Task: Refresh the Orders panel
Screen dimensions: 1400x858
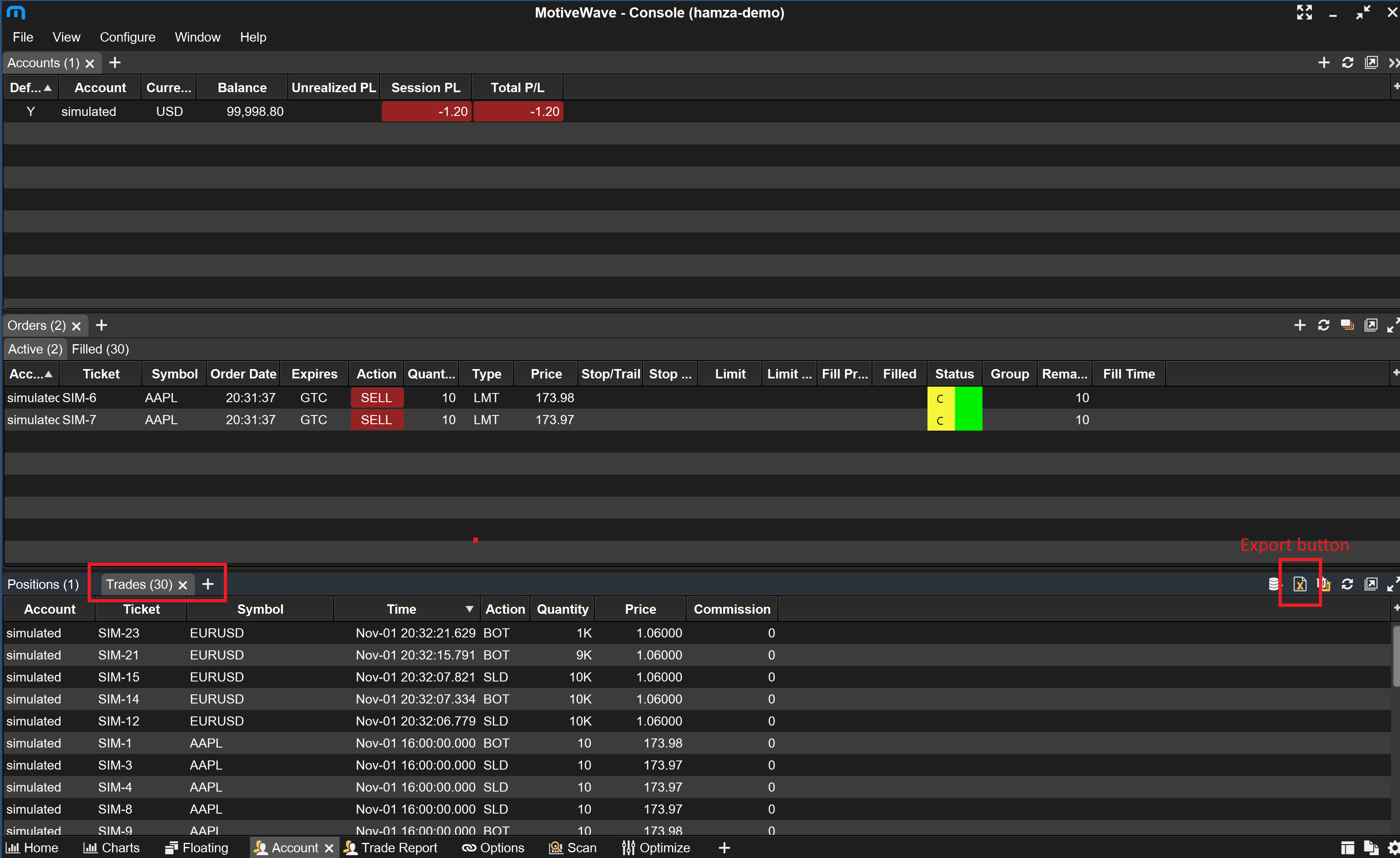Action: coord(1323,325)
